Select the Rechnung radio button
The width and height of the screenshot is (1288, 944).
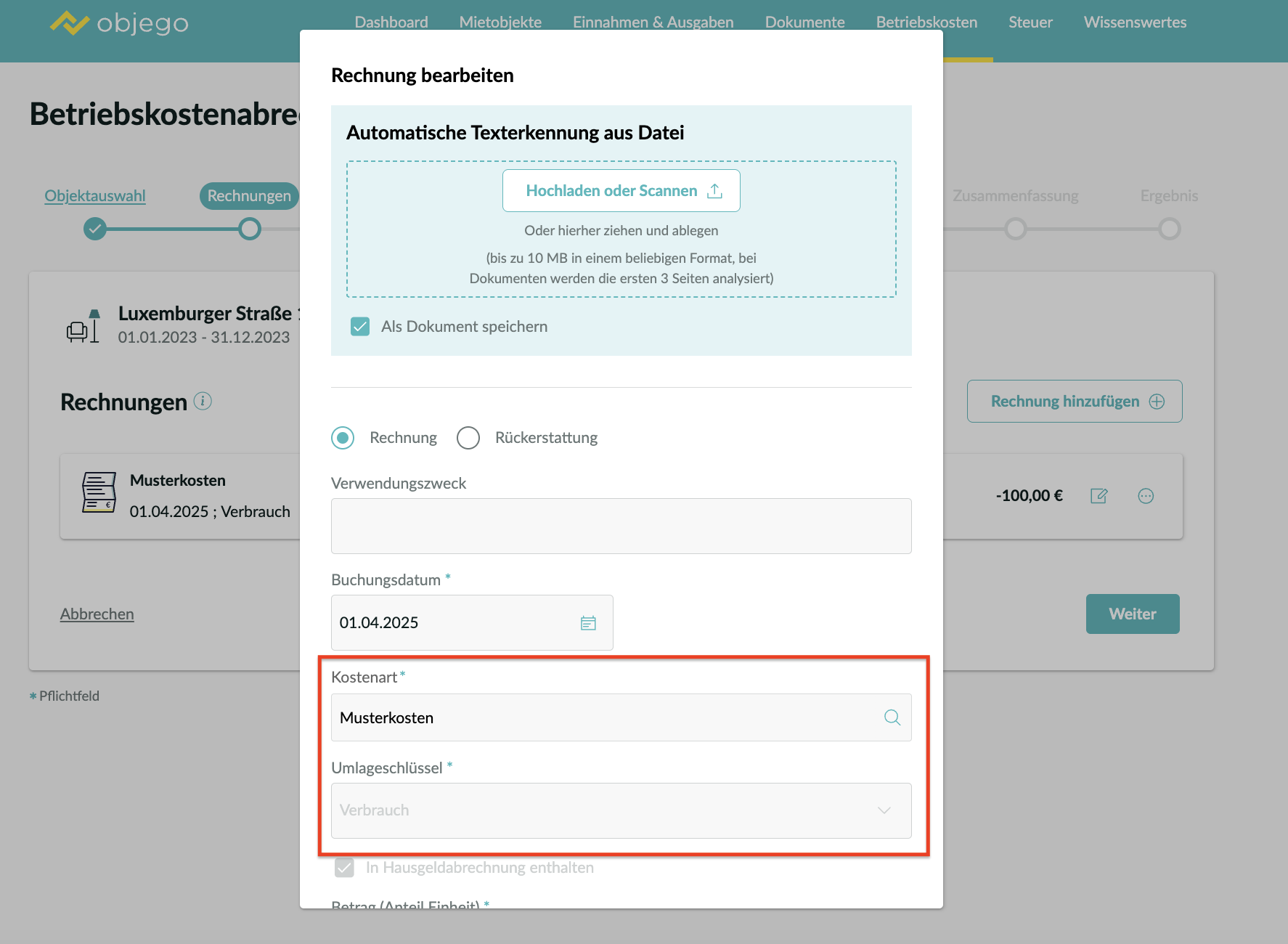(x=343, y=438)
